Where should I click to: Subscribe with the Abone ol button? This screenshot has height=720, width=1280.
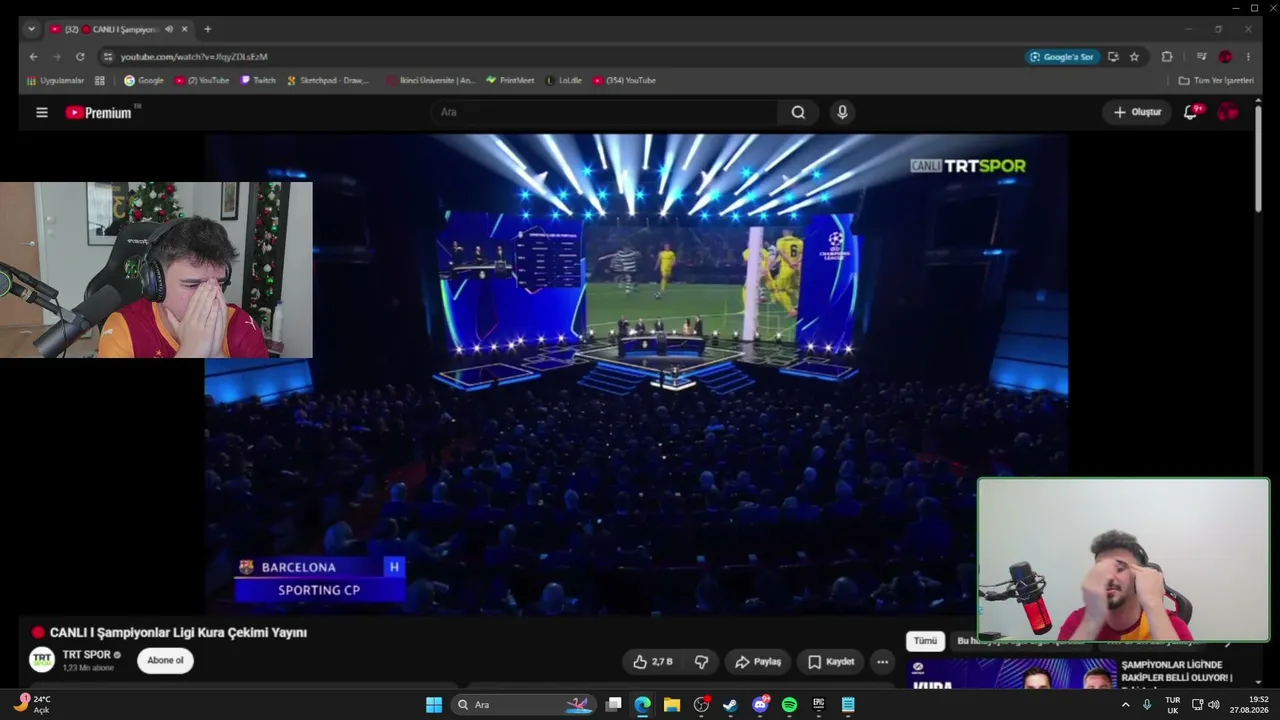coord(165,660)
